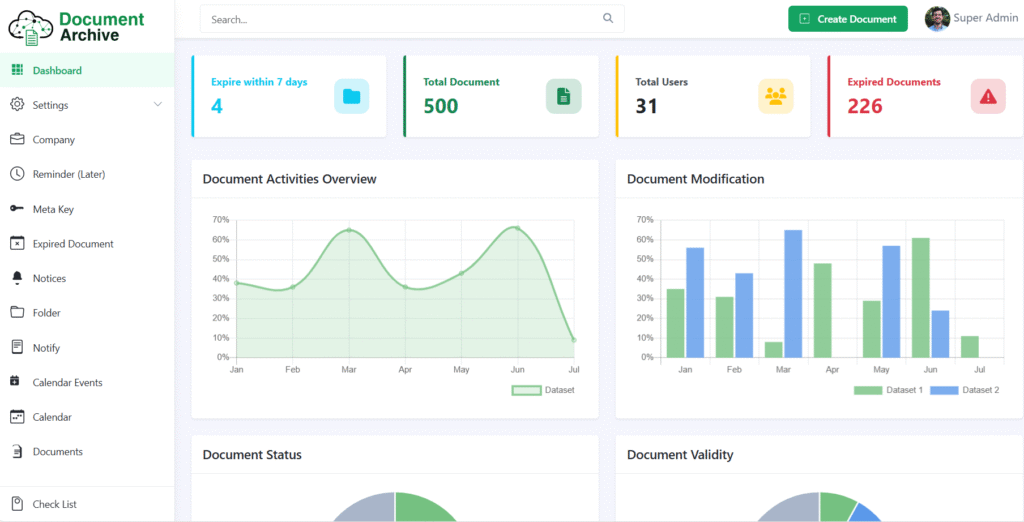Go to Meta Key page
1024x522 pixels.
pos(87,209)
